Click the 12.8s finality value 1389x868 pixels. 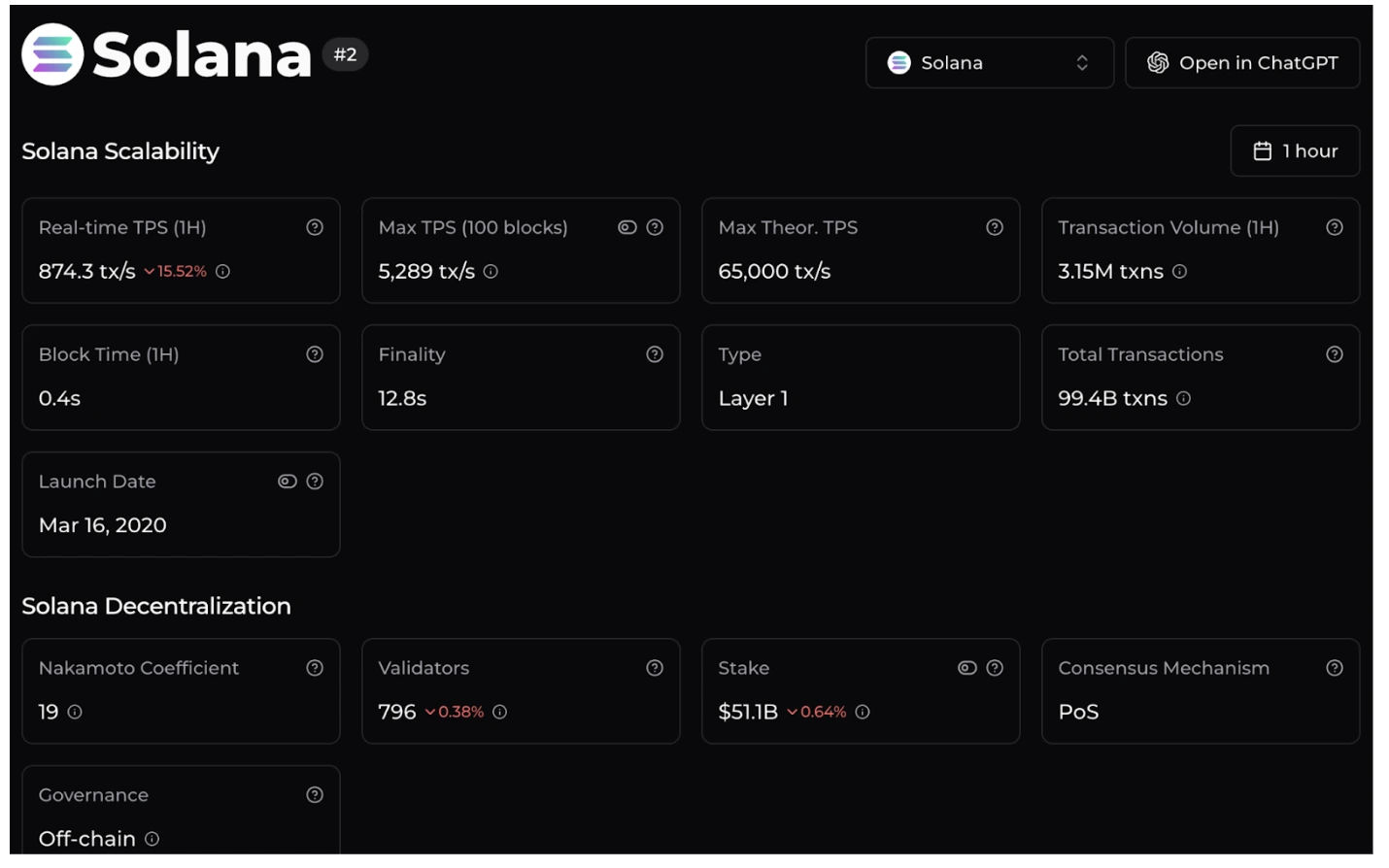pos(402,398)
